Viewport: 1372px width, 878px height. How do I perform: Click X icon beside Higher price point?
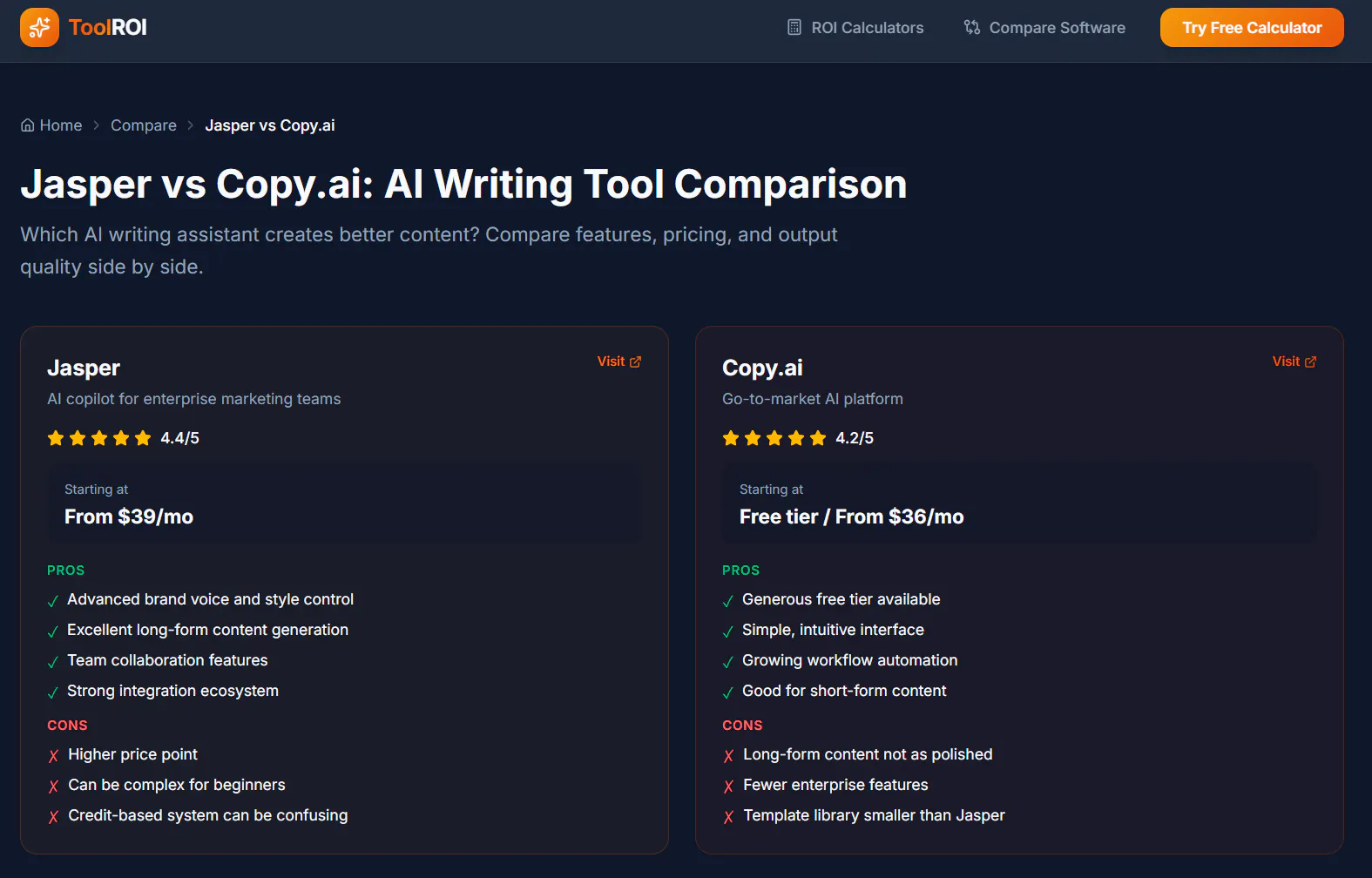pos(54,756)
